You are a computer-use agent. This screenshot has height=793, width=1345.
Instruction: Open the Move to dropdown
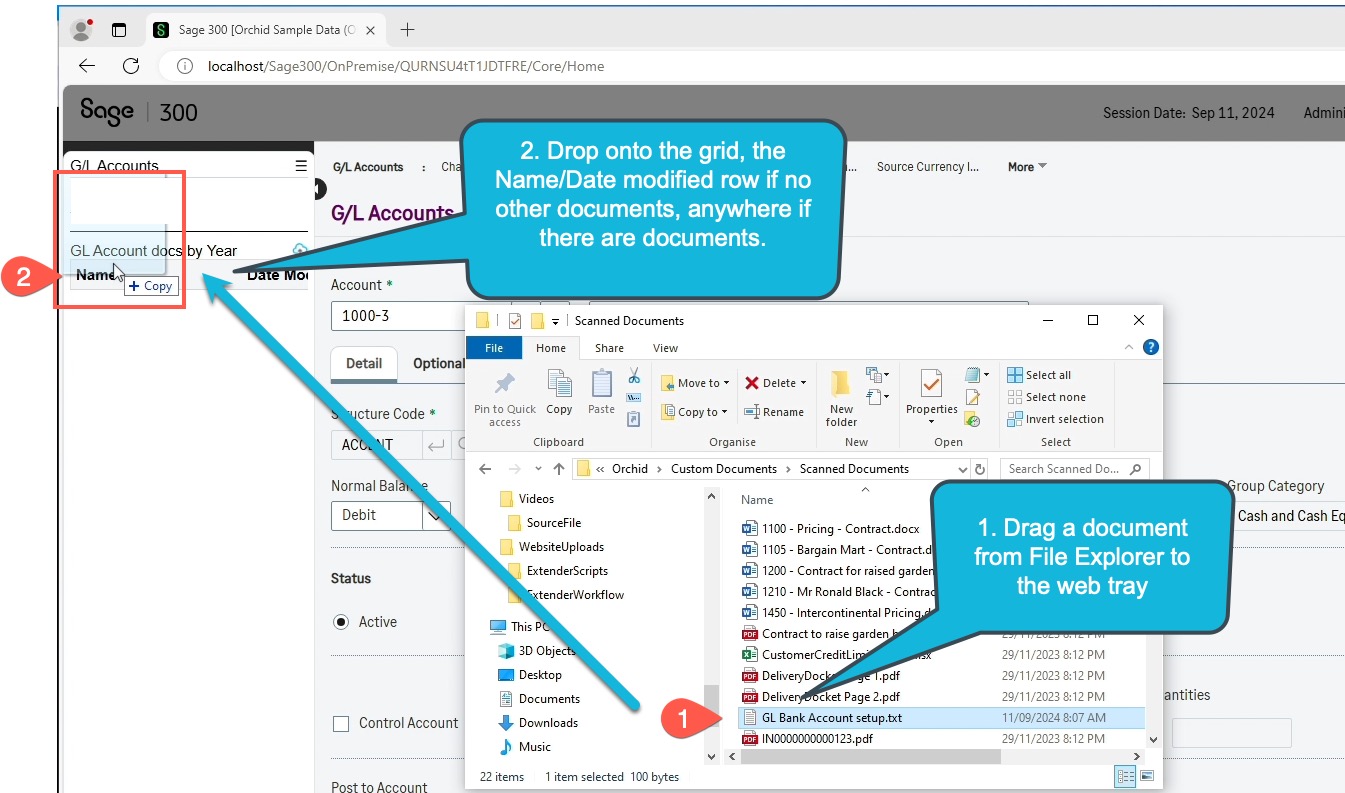coord(695,383)
